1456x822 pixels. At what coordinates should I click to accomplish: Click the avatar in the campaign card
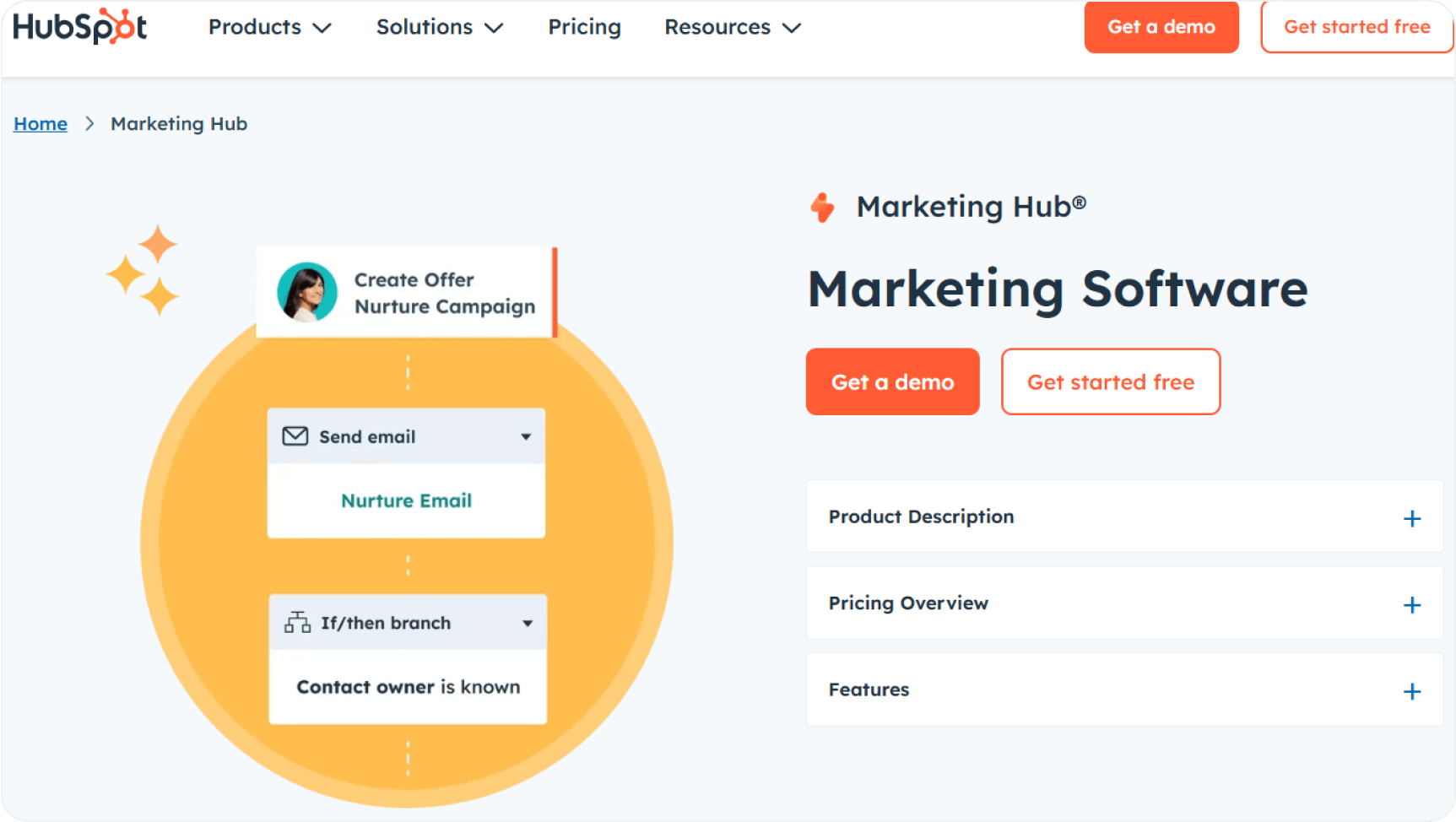[307, 292]
